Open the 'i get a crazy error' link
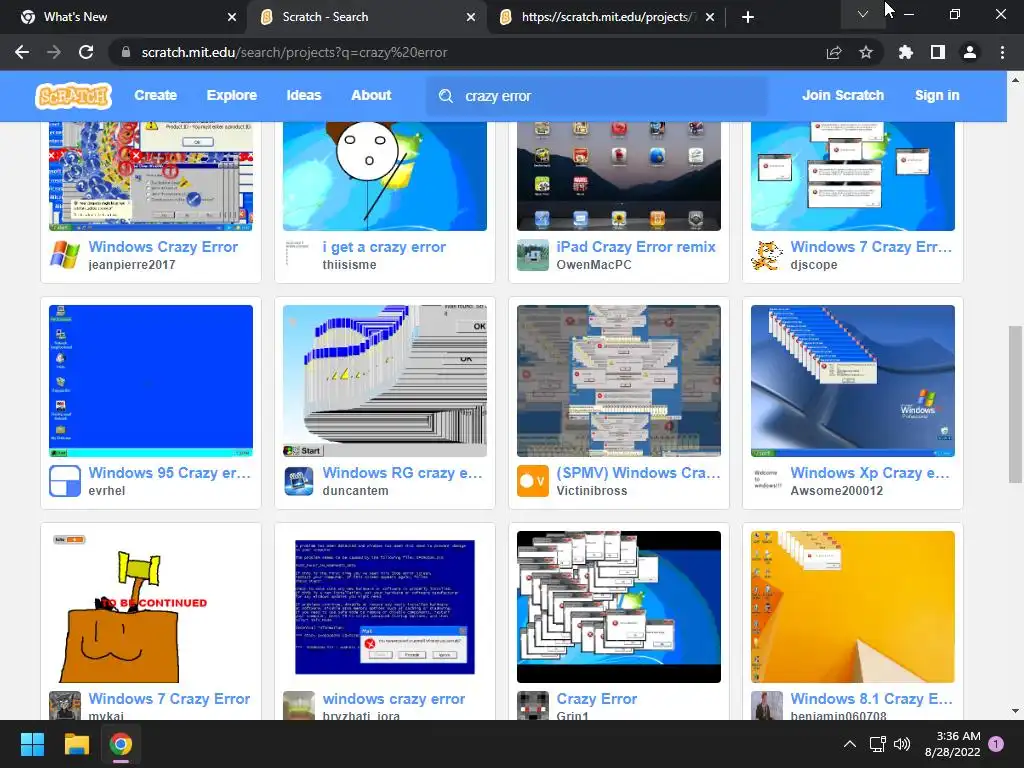 (x=384, y=247)
